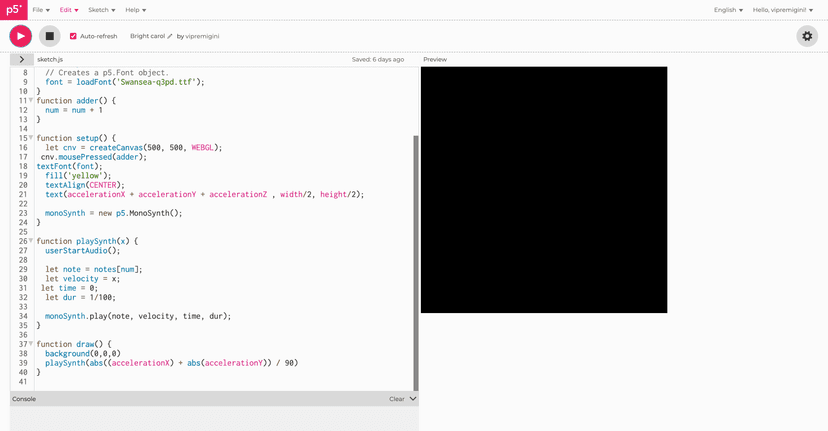828x431 pixels.
Task: Clear the console output
Action: pyautogui.click(x=396, y=399)
